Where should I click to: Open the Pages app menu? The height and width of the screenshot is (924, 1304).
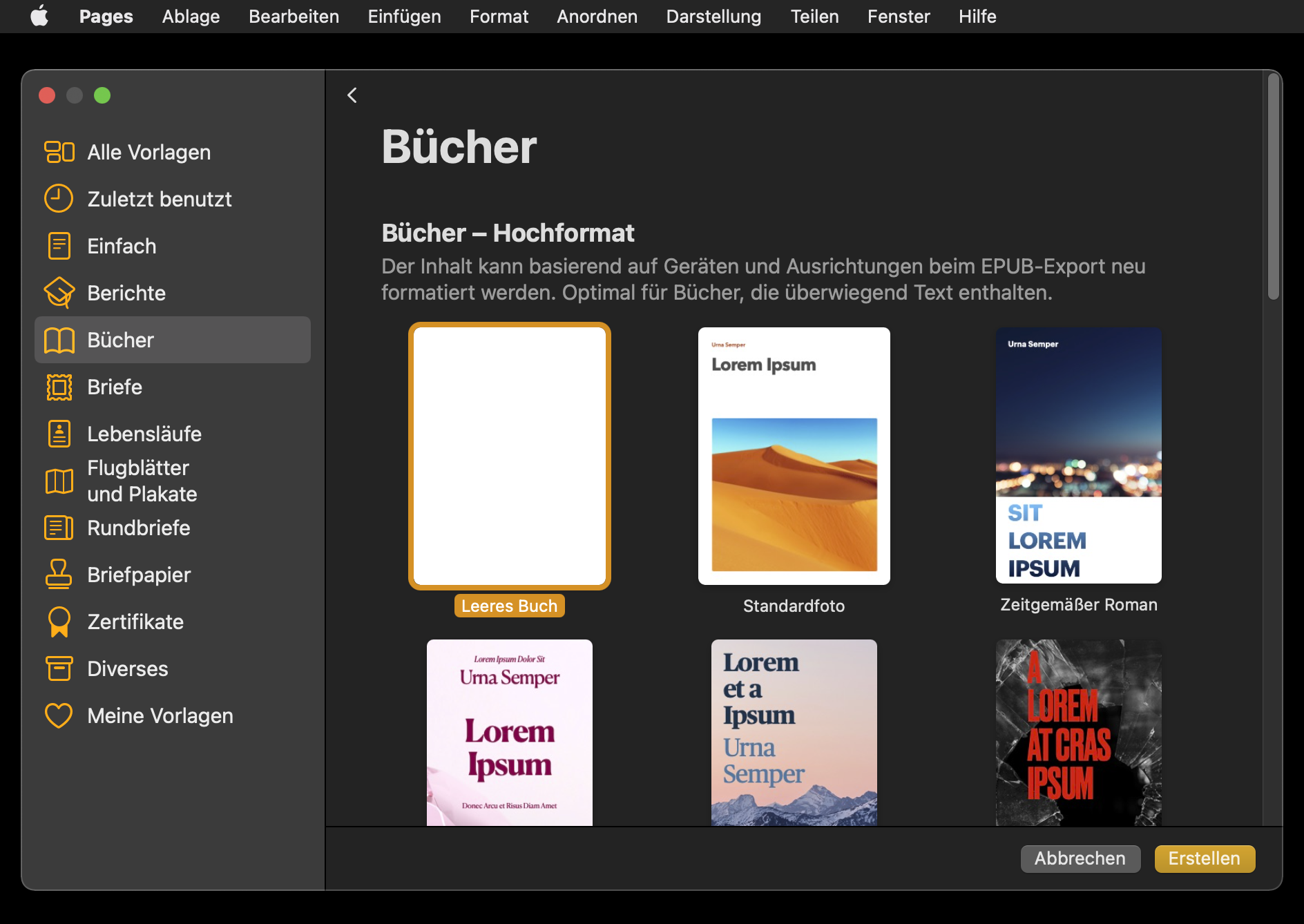click(x=106, y=16)
